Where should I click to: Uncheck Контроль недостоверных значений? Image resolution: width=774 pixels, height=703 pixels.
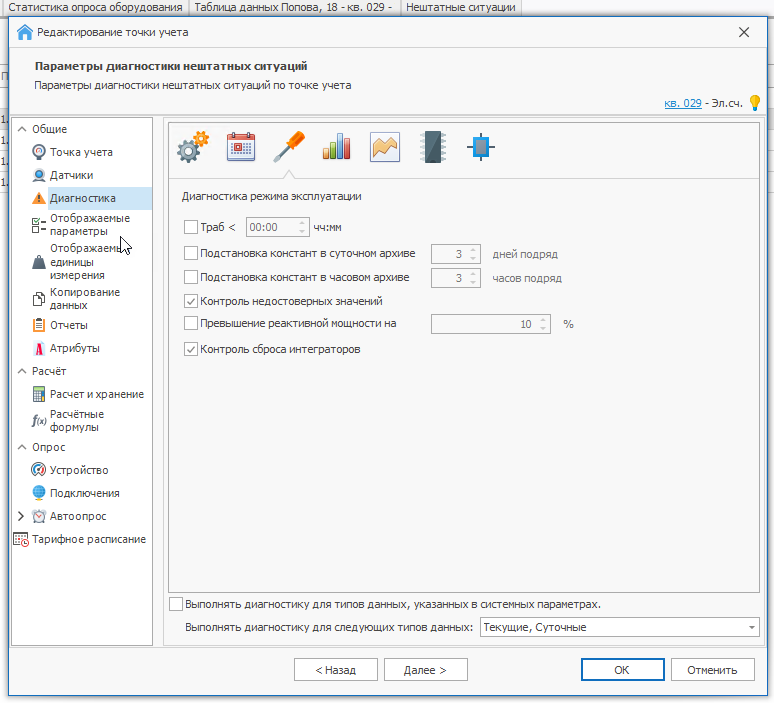click(192, 300)
